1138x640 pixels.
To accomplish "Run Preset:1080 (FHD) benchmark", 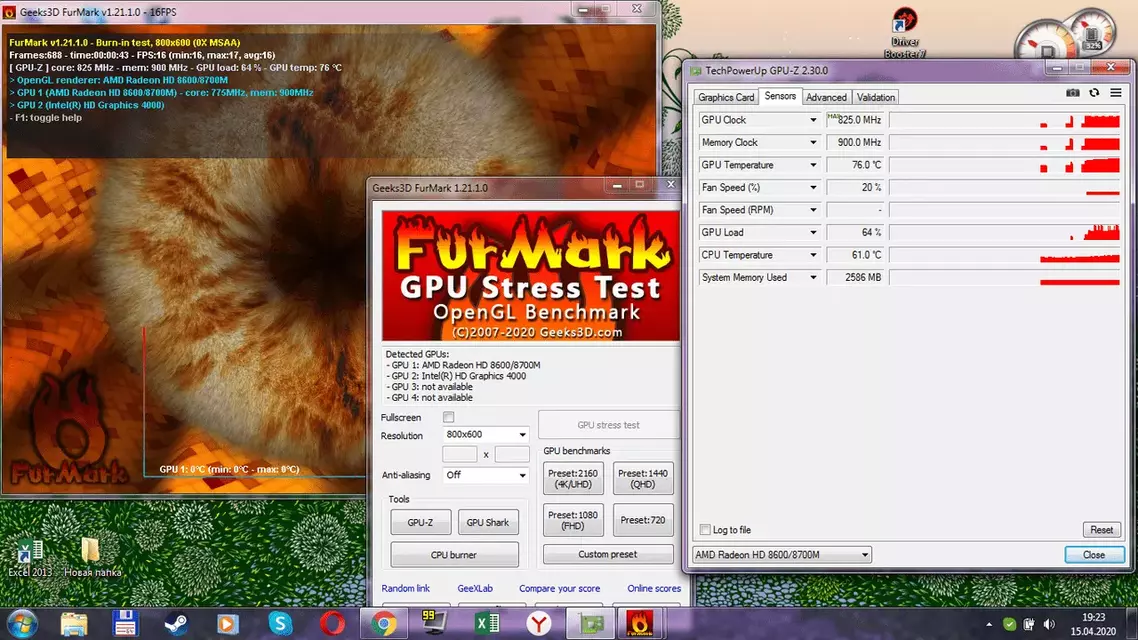I will click(573, 520).
